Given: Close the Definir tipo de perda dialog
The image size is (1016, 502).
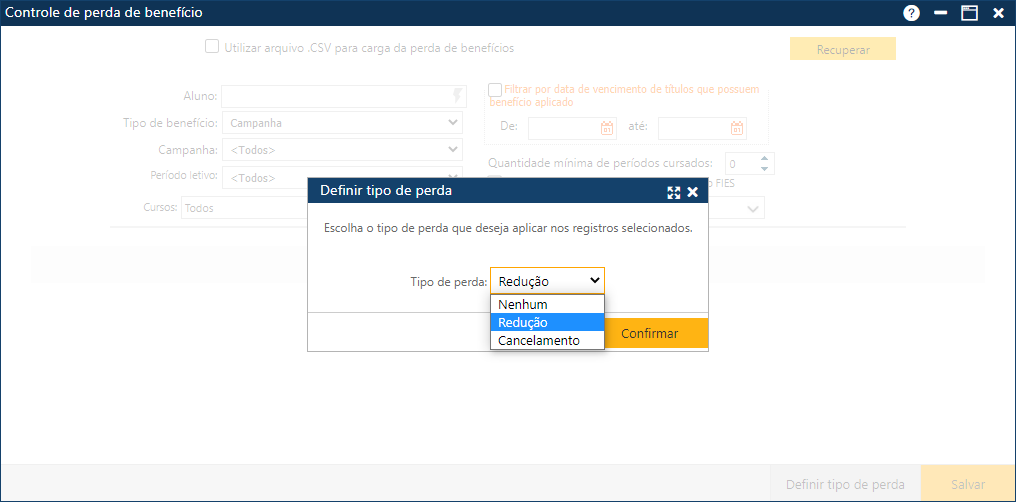Looking at the screenshot, I should (693, 192).
